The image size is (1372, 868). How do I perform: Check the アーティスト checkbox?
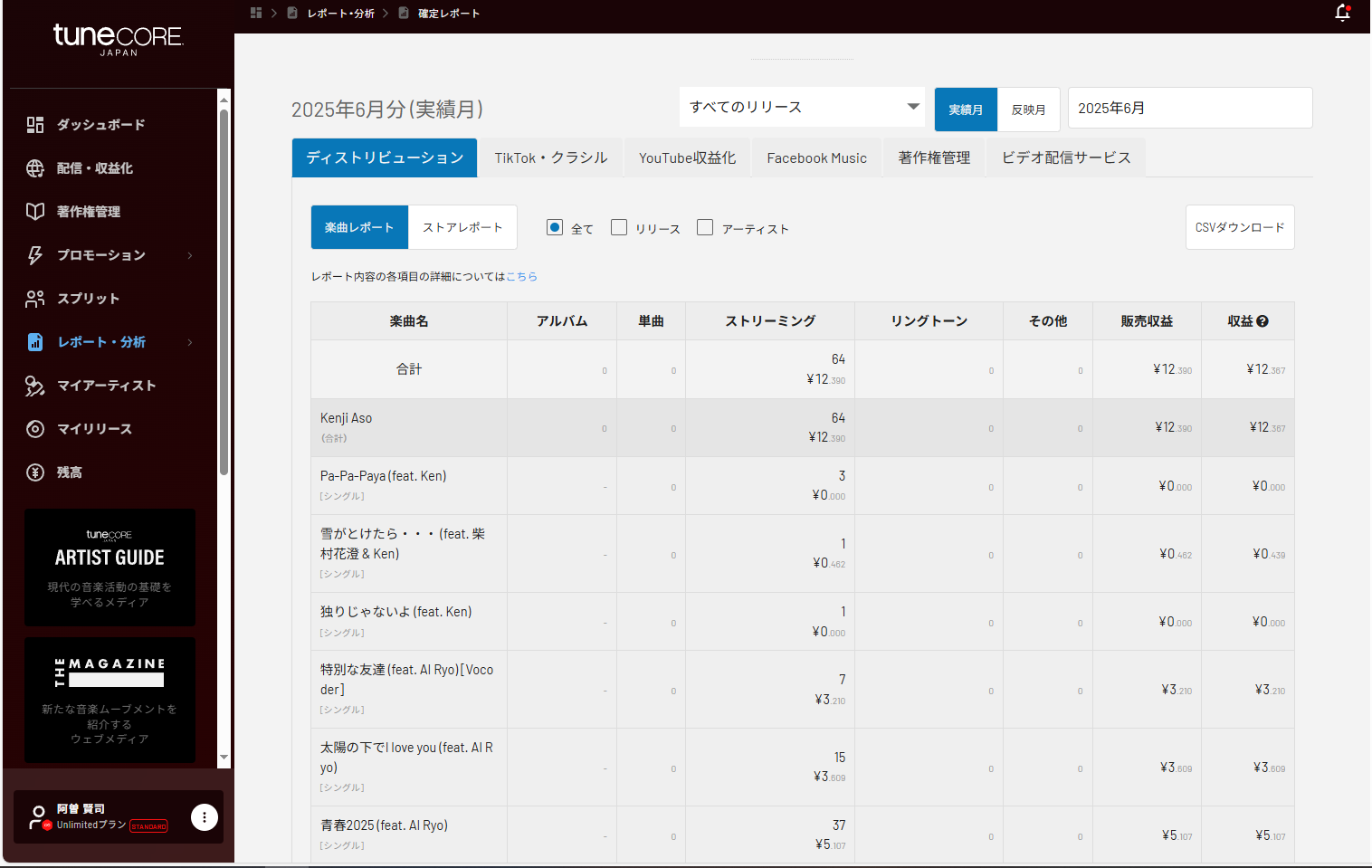(x=705, y=227)
